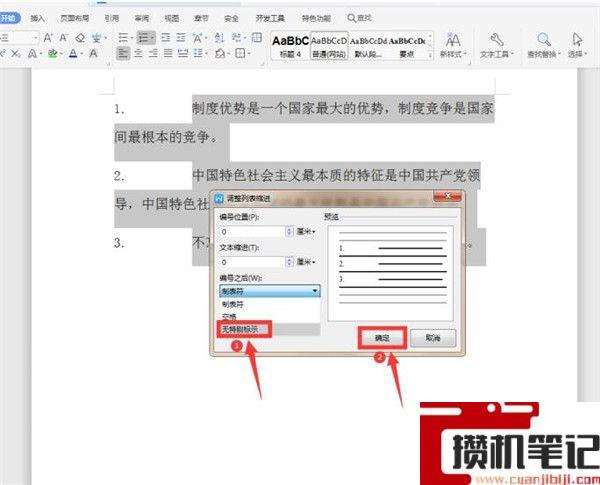Click the insert table grid icon

[x=257, y=38]
